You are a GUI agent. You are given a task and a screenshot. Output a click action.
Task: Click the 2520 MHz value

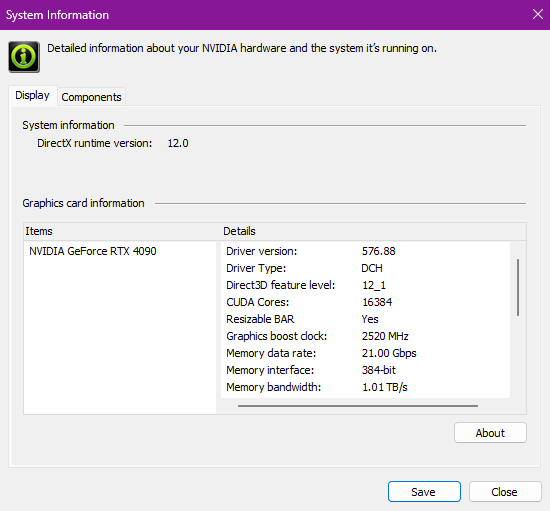(x=385, y=336)
